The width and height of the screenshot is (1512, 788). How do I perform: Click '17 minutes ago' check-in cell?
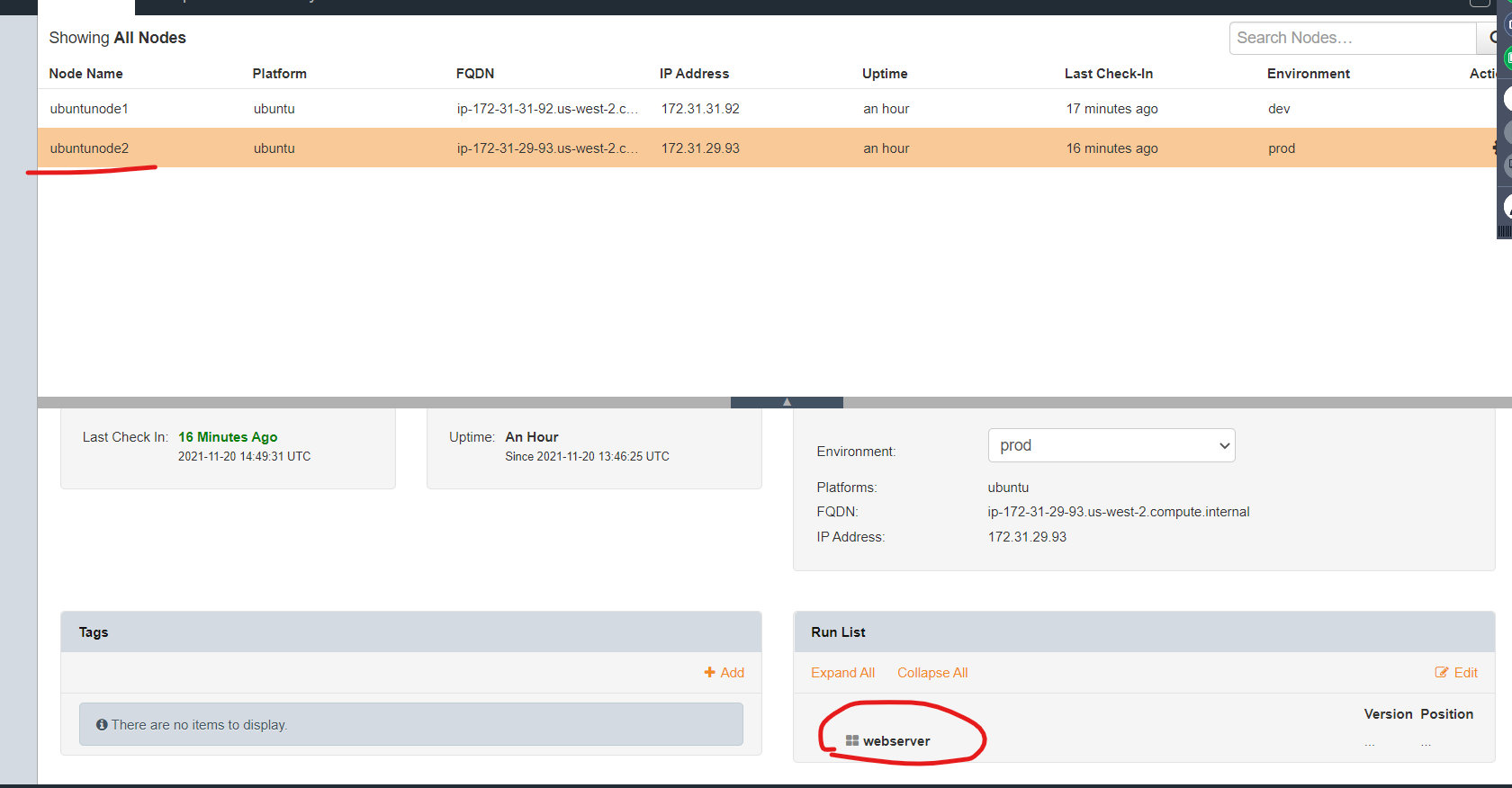[x=1112, y=109]
